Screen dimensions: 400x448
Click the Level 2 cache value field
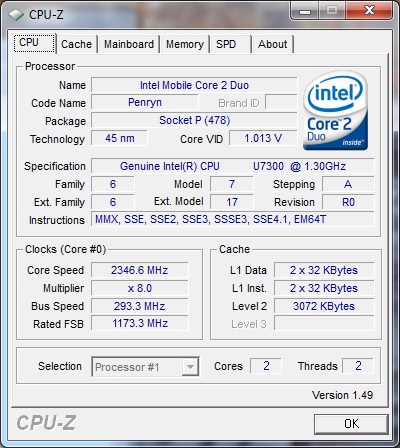(x=324, y=306)
